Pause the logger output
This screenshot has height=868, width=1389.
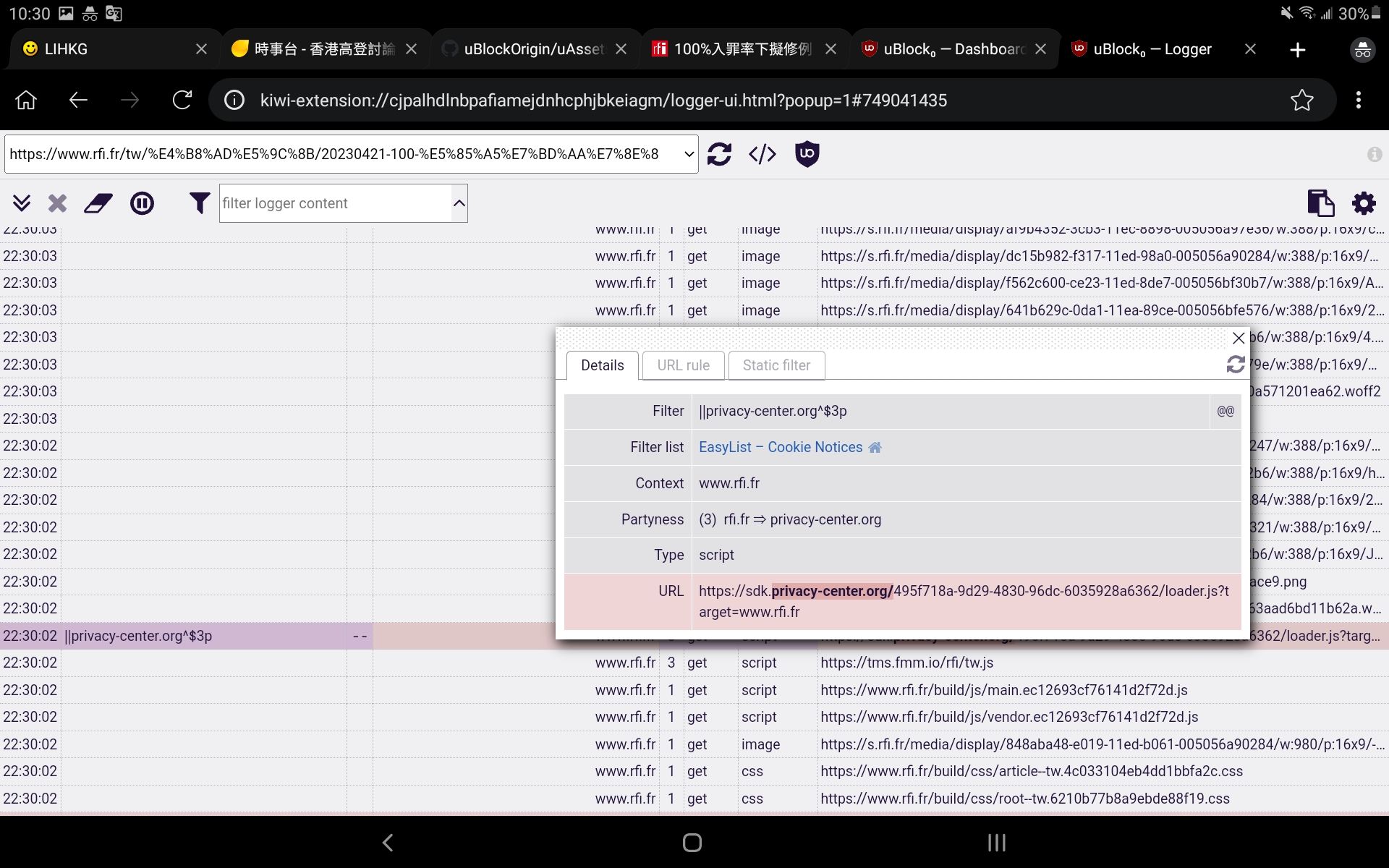coord(142,203)
